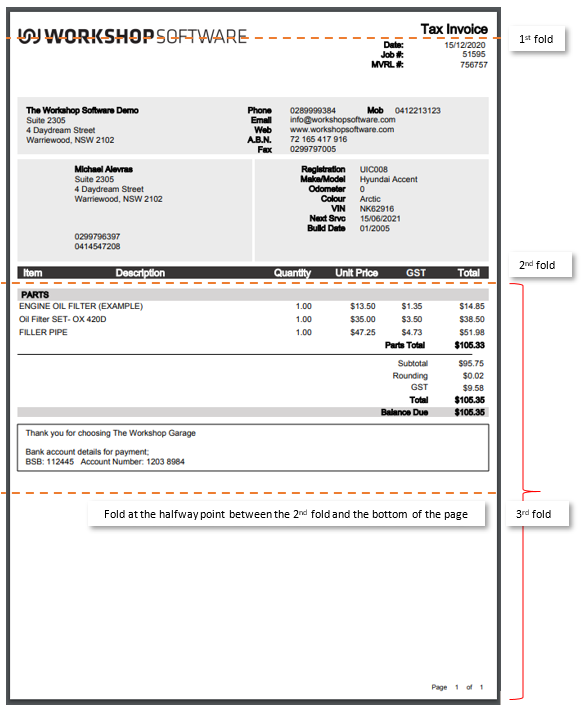Click the Quantity column header
The image size is (588, 716).
[292, 273]
